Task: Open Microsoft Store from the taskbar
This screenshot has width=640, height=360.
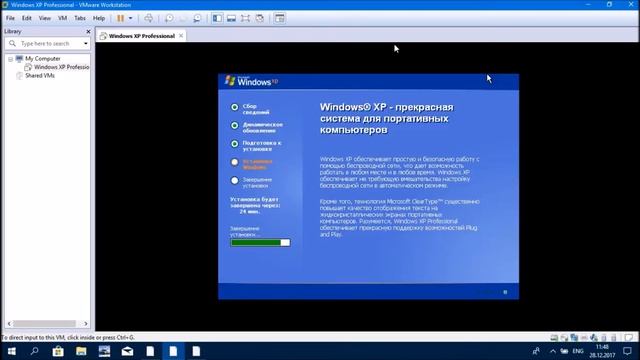Action: [58, 351]
